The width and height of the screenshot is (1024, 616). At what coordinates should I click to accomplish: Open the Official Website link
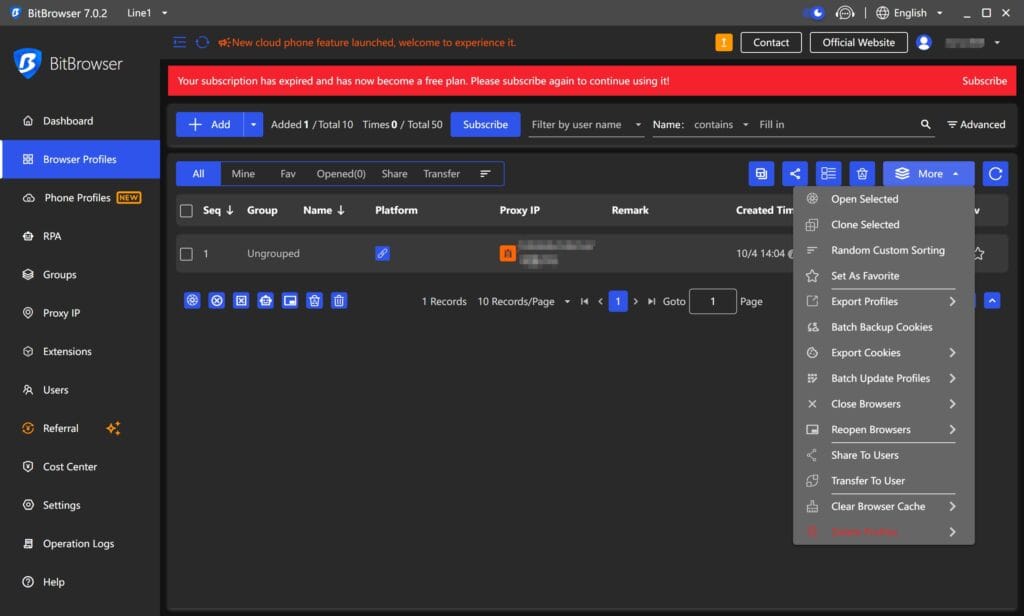pos(858,42)
